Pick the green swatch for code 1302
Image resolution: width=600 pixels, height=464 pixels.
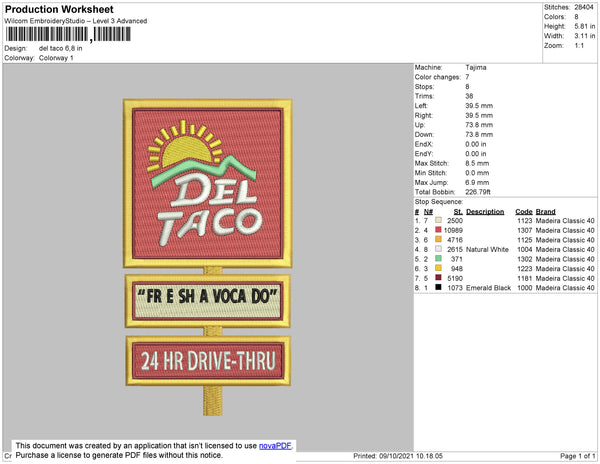click(x=439, y=259)
